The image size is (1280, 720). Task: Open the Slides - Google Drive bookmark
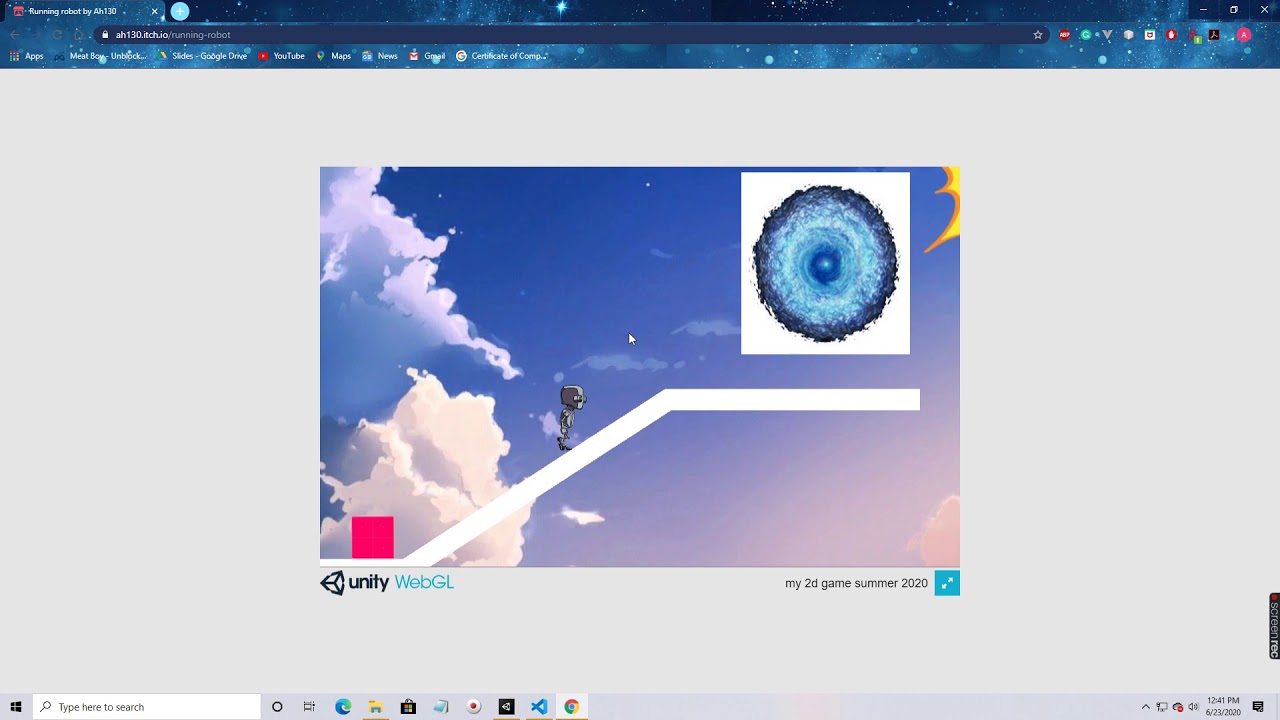coord(203,56)
